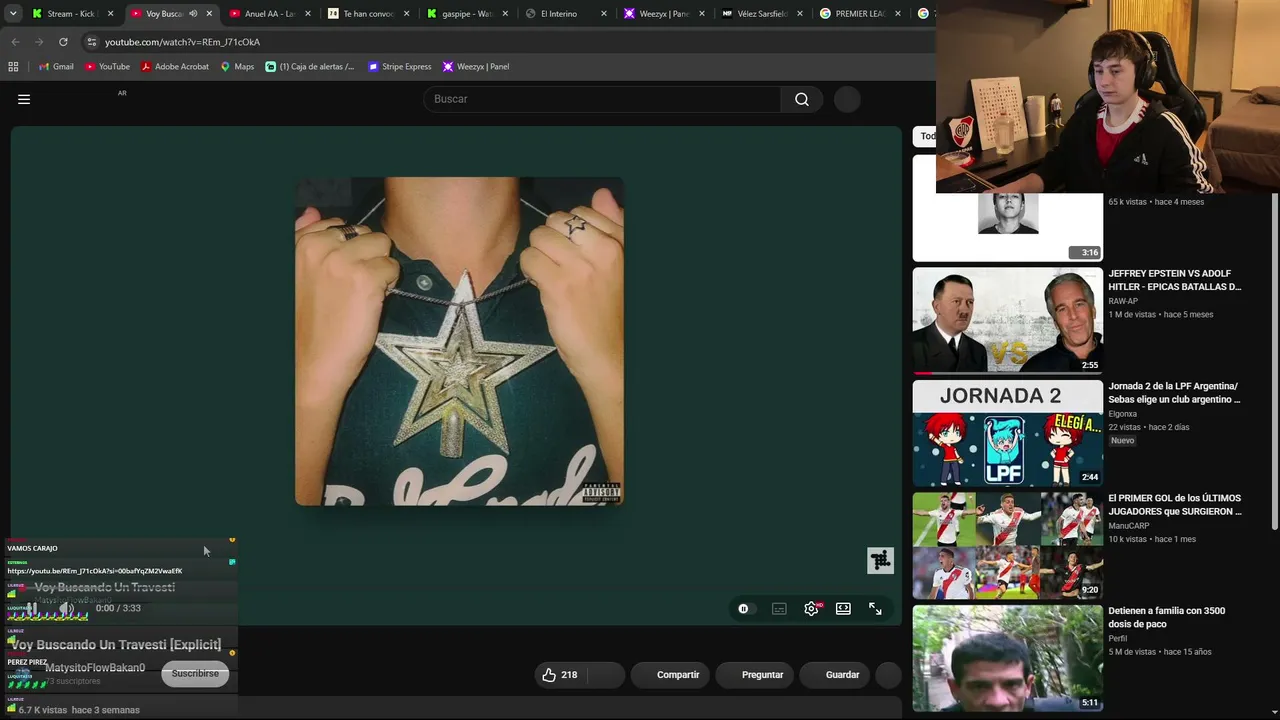Open the Stripe Express bookmark
This screenshot has height=720, width=1280.
coord(400,67)
